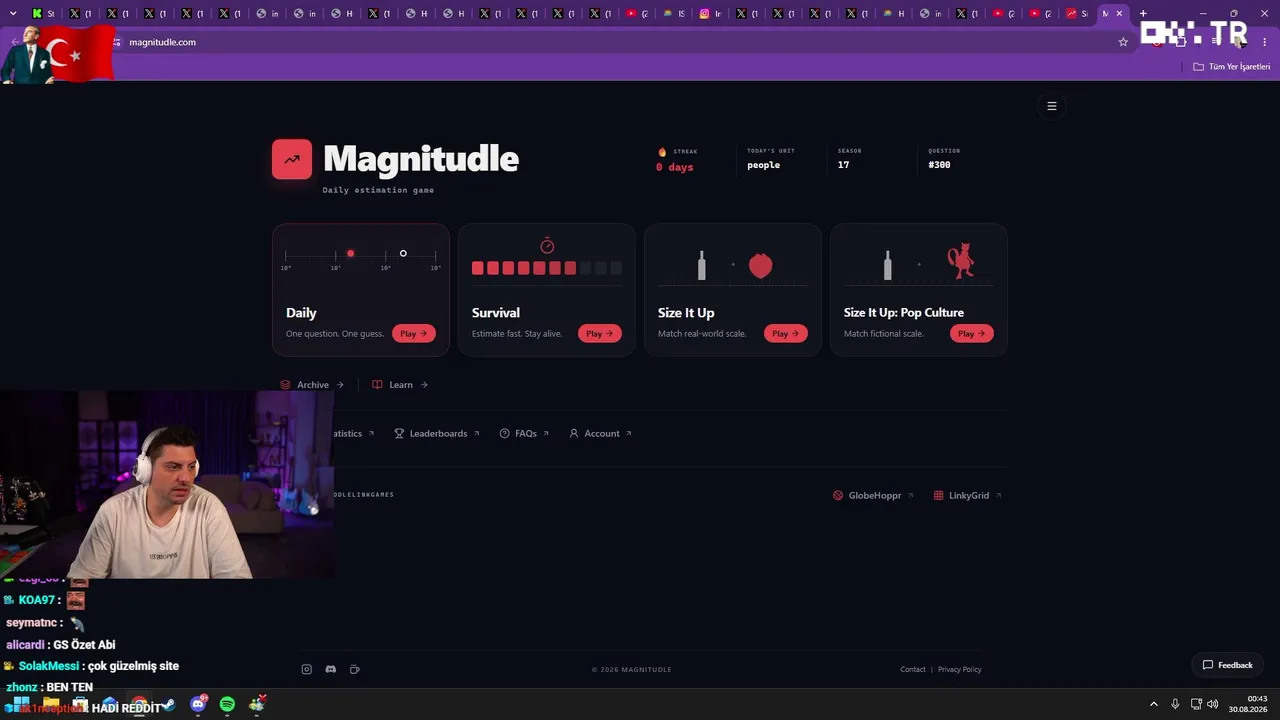This screenshot has height=720, width=1280.
Task: Open Discord from the taskbar
Action: (x=198, y=705)
